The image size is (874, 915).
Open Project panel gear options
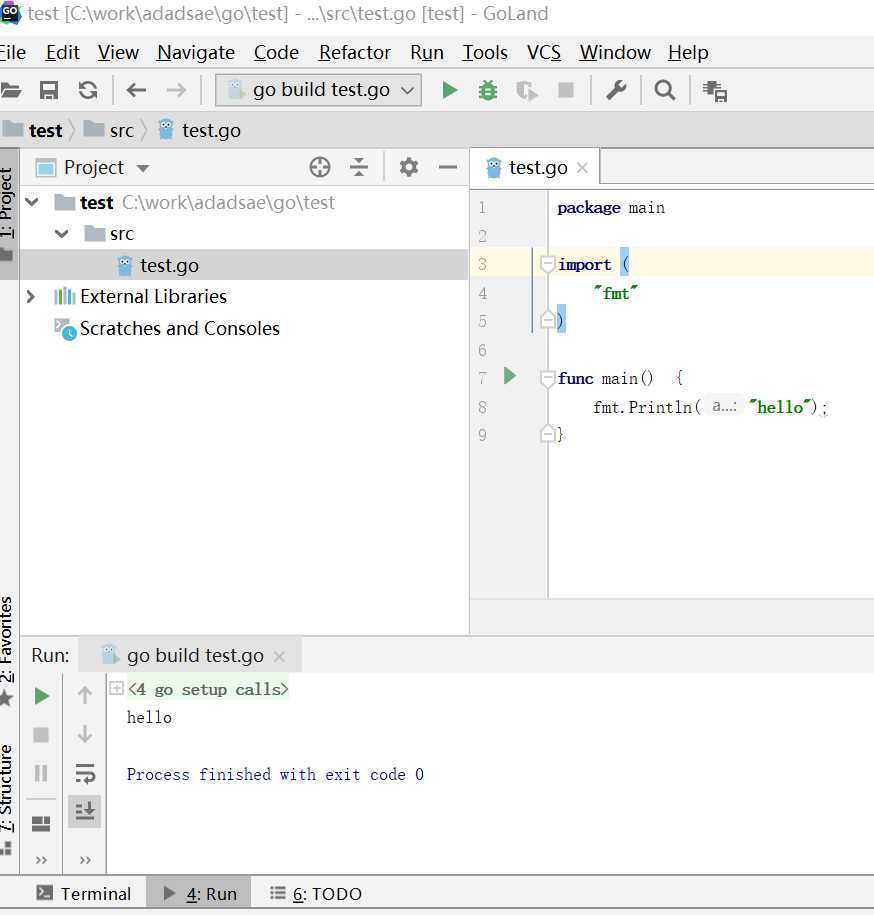tap(408, 167)
